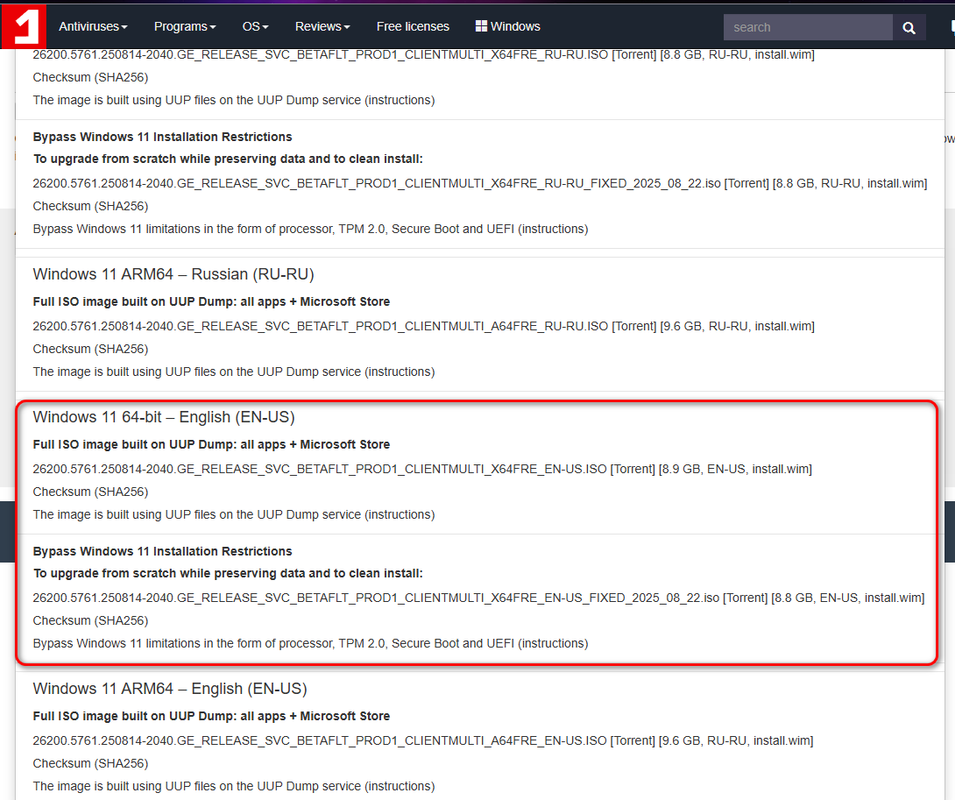
Task: Open Checksum (SHA256) under X64FRE_RU-RU.ISO
Action: [90, 77]
